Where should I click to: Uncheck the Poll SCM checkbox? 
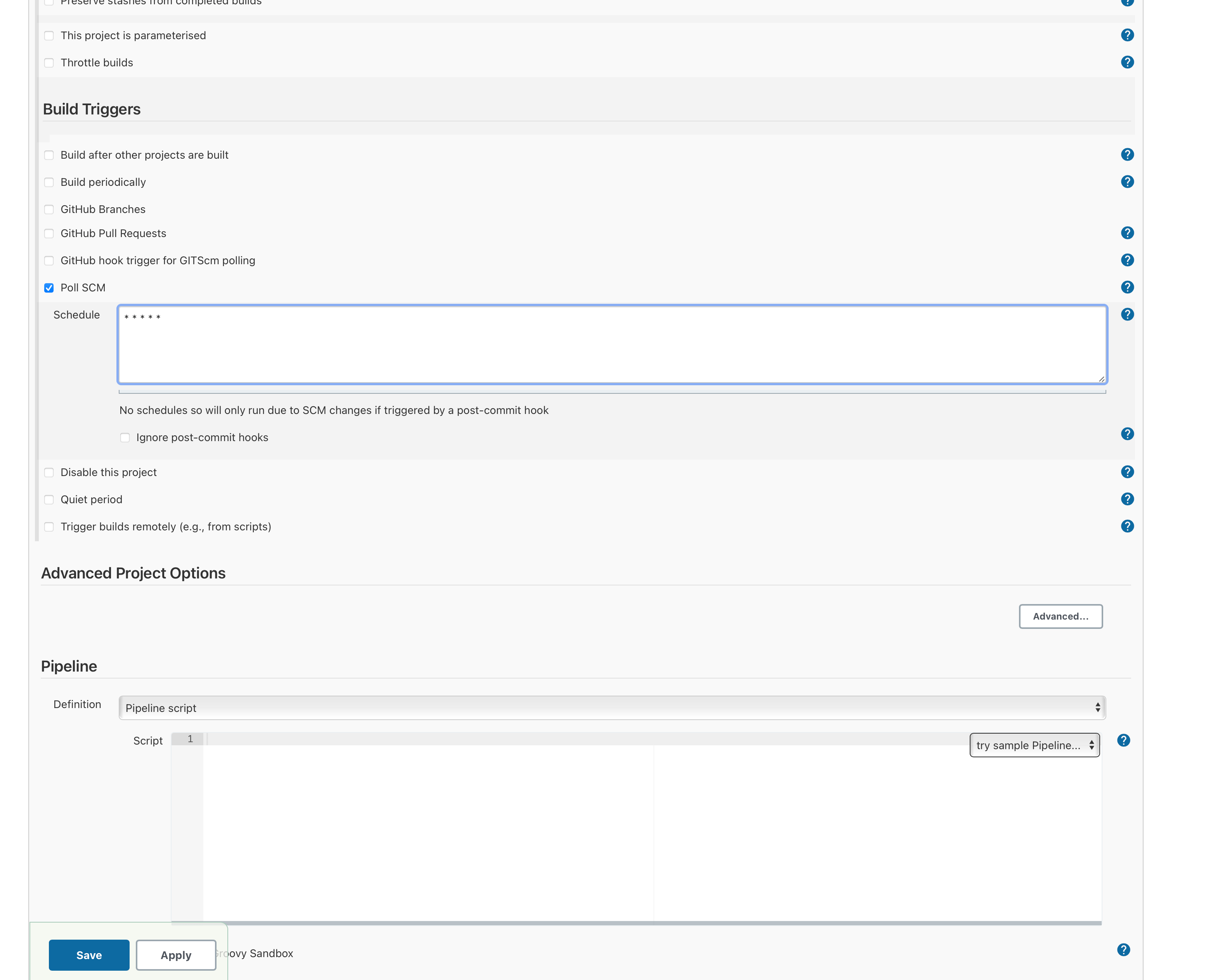49,288
